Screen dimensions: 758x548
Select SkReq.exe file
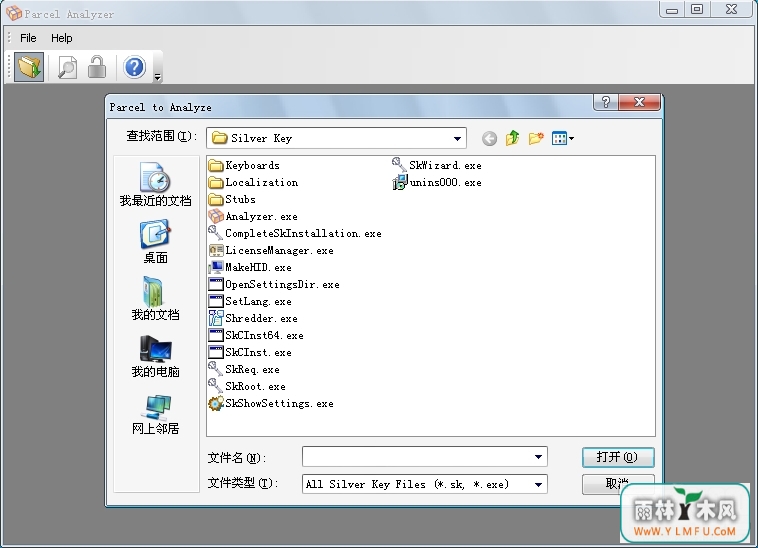[x=244, y=369]
